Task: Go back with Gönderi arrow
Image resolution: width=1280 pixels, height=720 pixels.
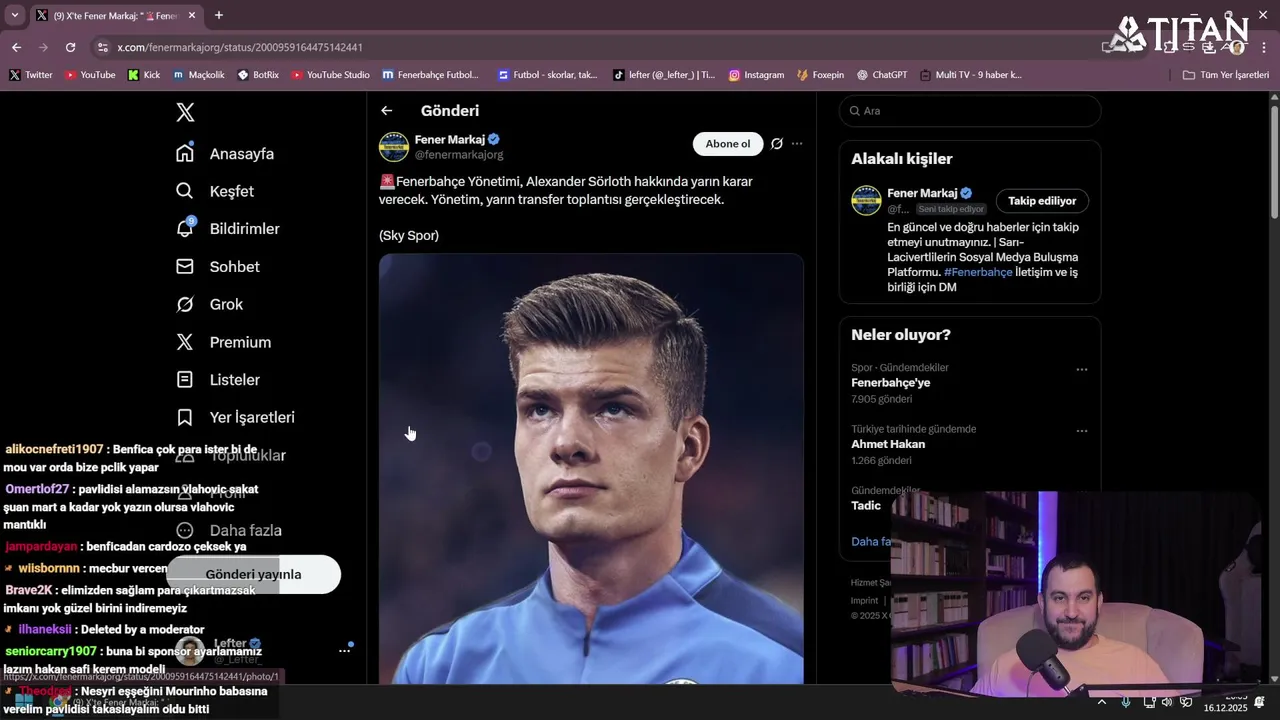Action: (x=387, y=111)
